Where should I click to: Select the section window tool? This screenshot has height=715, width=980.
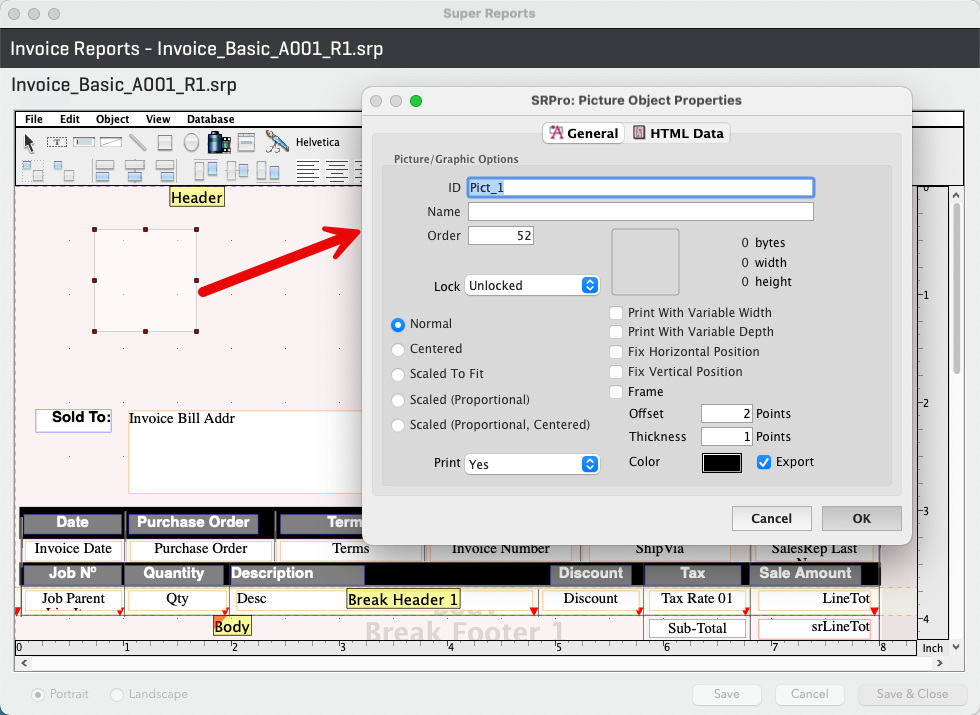point(247,142)
